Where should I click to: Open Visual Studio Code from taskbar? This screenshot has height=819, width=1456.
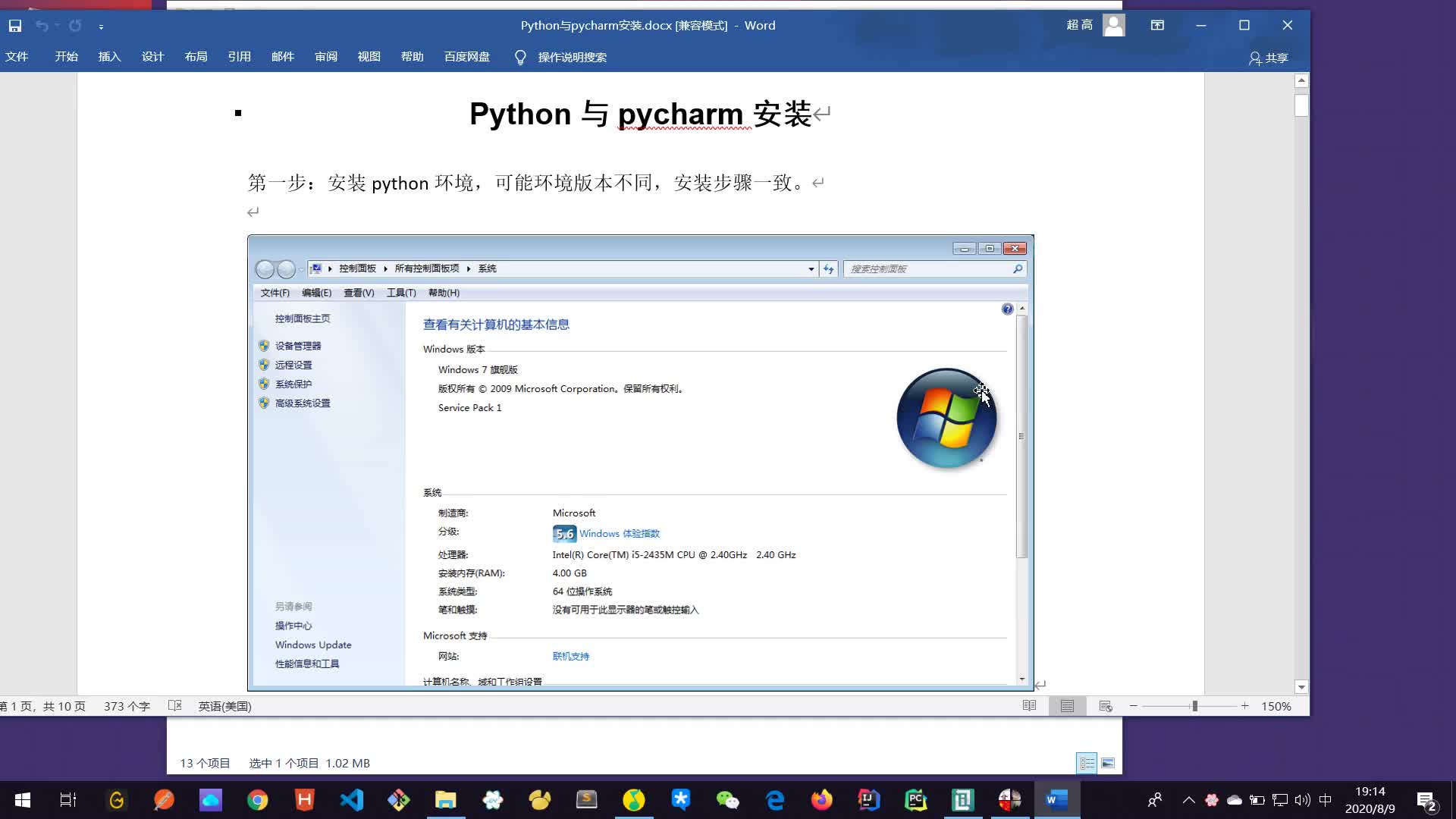(352, 800)
